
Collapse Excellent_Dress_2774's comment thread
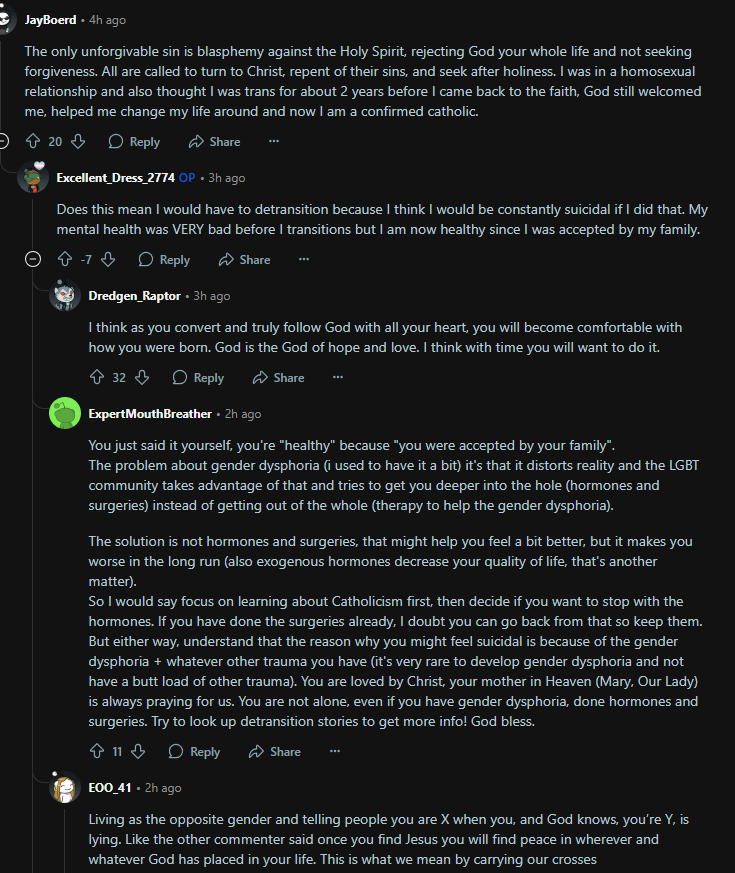point(33,259)
